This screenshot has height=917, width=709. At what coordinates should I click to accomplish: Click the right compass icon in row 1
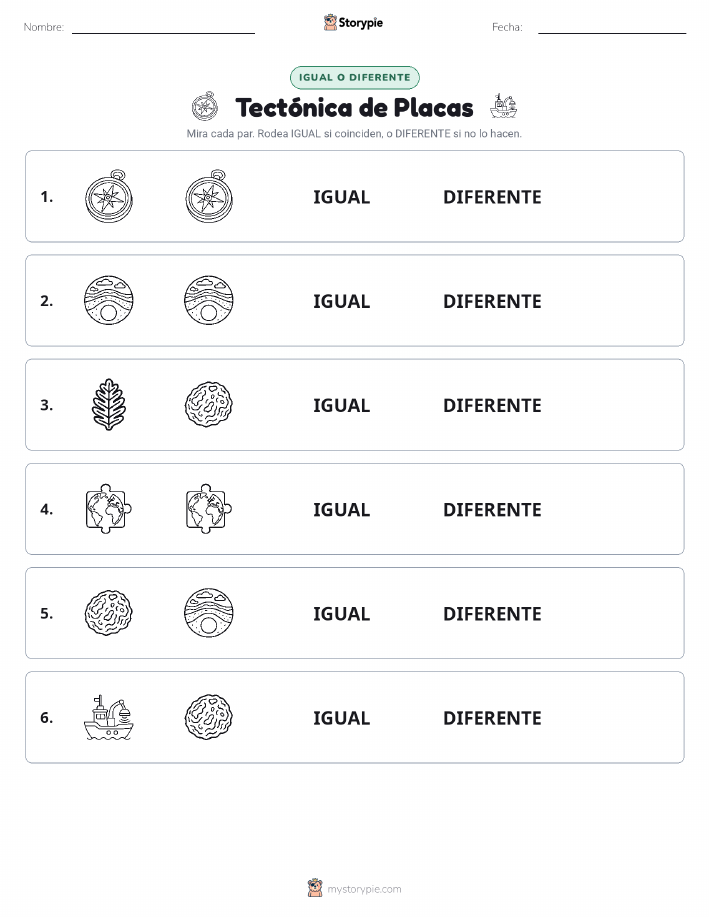[x=209, y=196]
